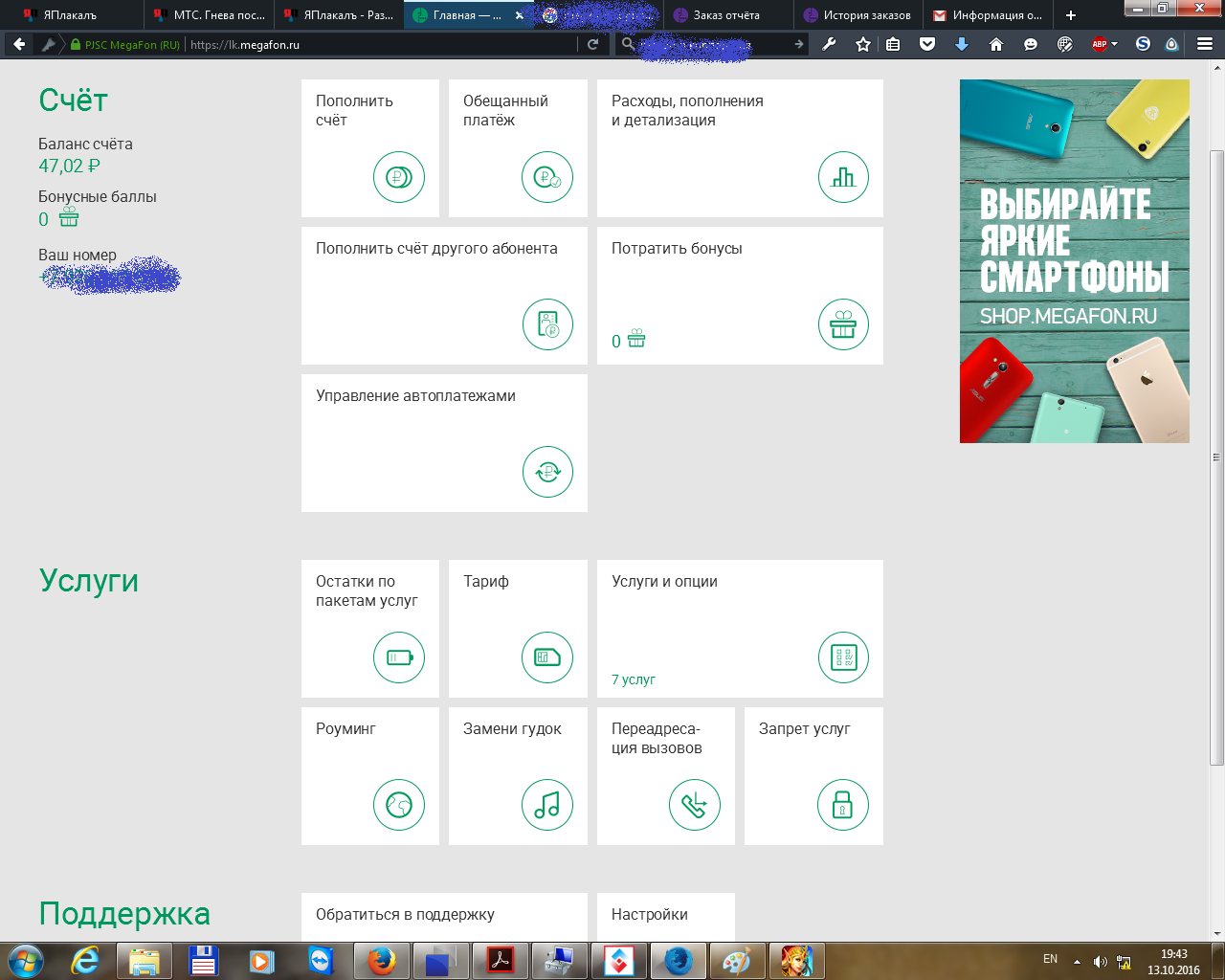Open the Настройки card
The image size is (1225, 980).
pyautogui.click(x=666, y=917)
